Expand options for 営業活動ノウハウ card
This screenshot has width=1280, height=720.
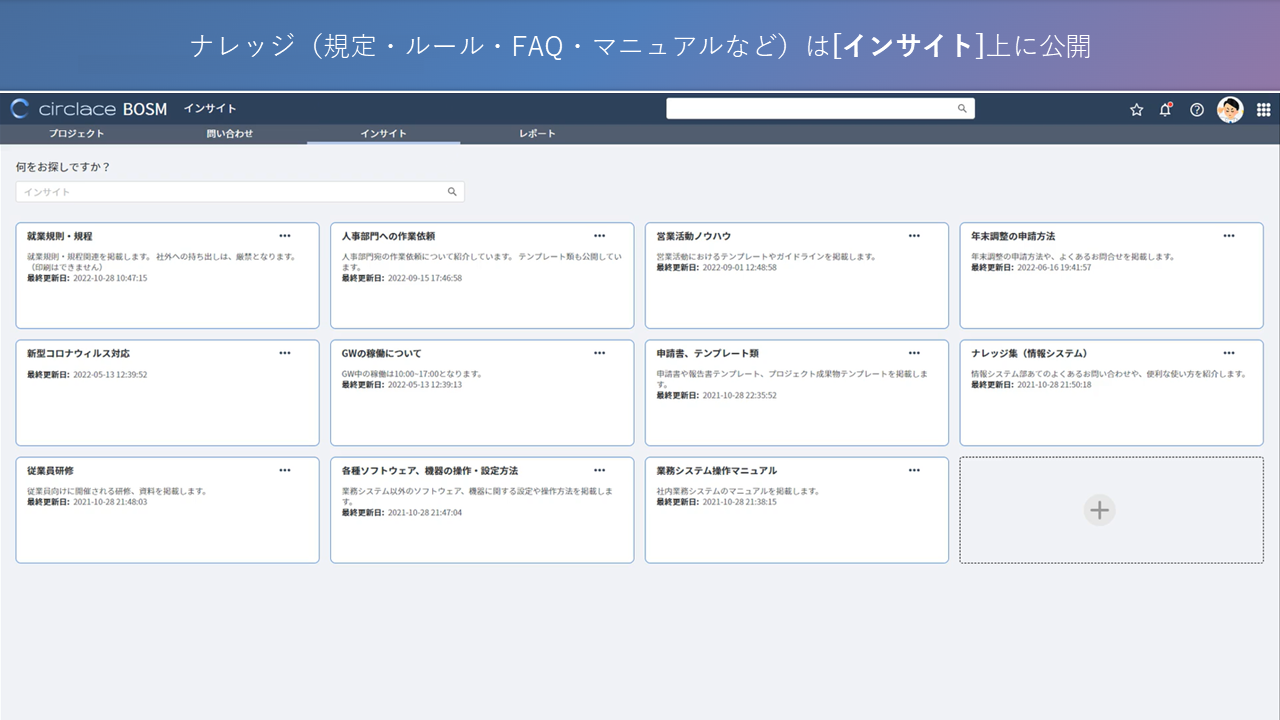pos(914,236)
